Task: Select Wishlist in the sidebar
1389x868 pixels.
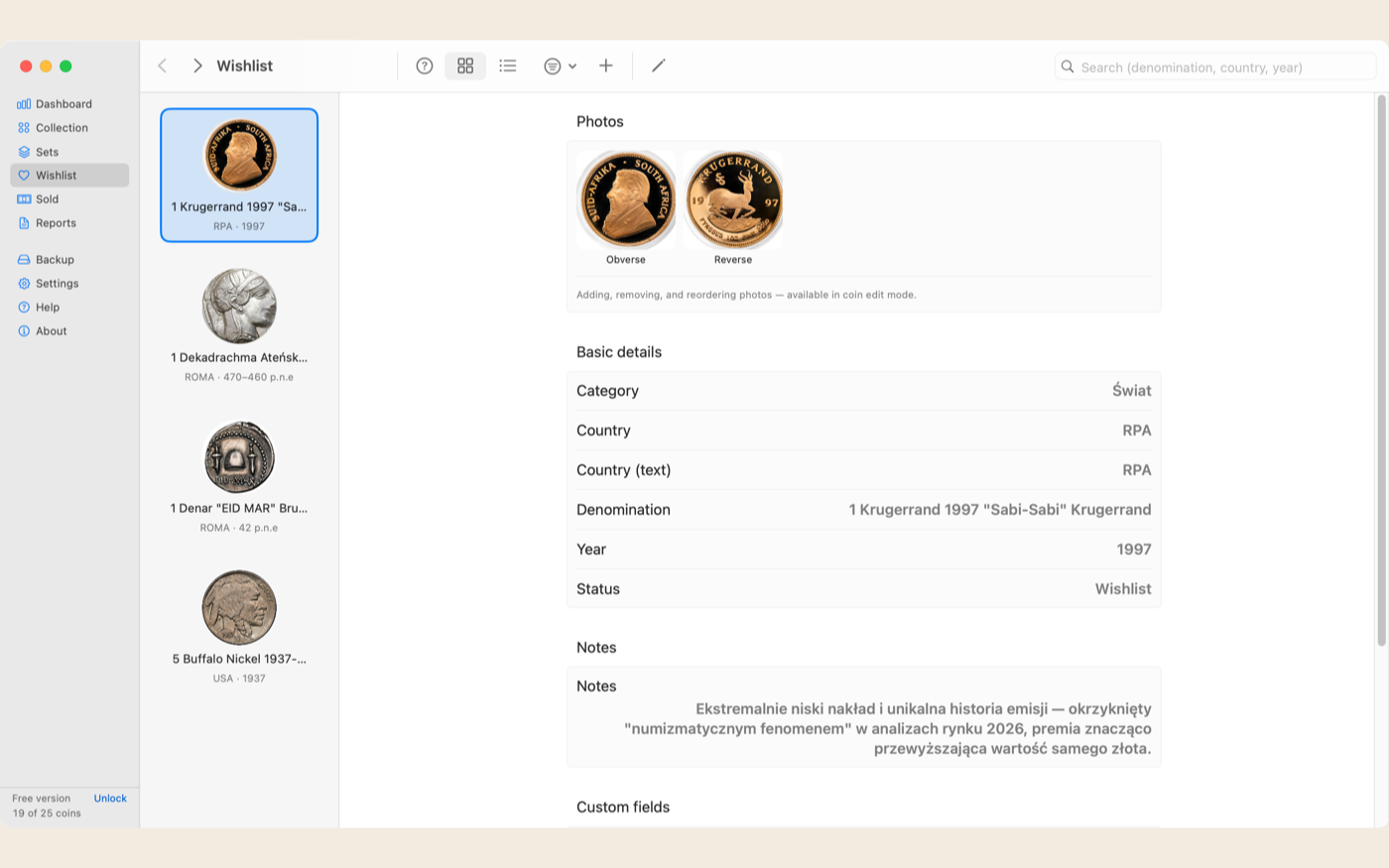Action: [69, 176]
